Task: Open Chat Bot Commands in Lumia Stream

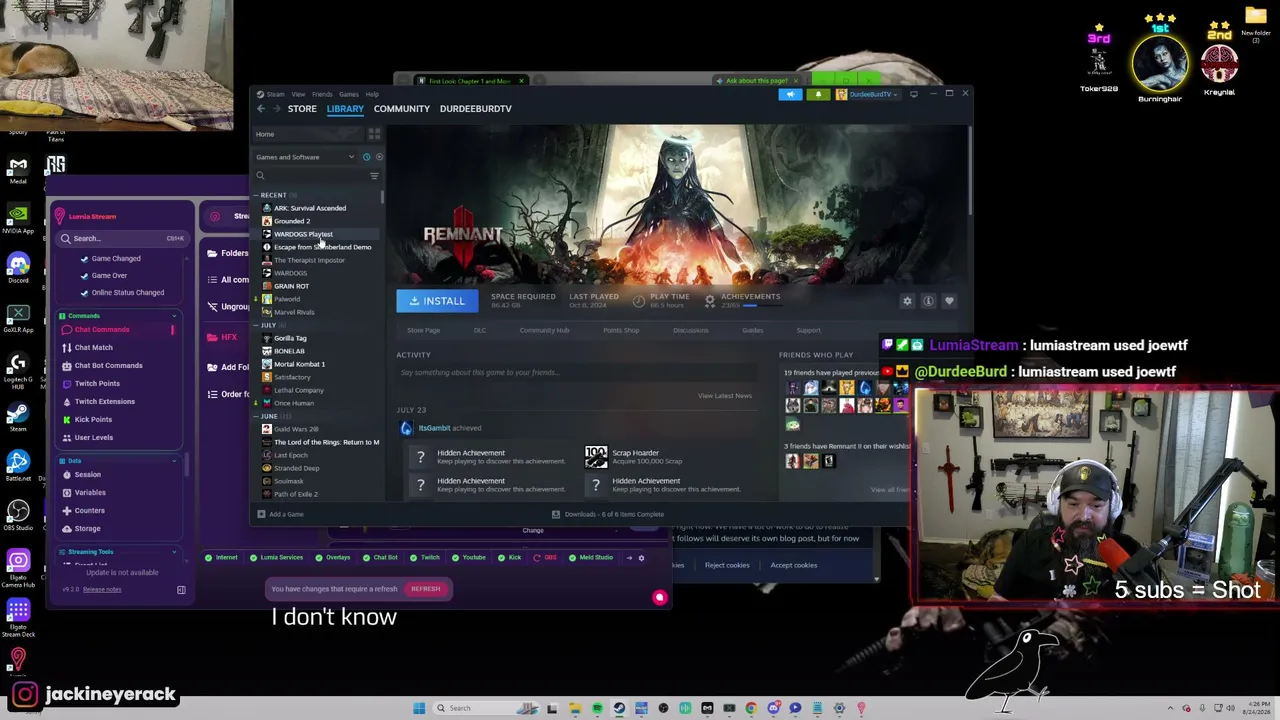Action: 108,366
